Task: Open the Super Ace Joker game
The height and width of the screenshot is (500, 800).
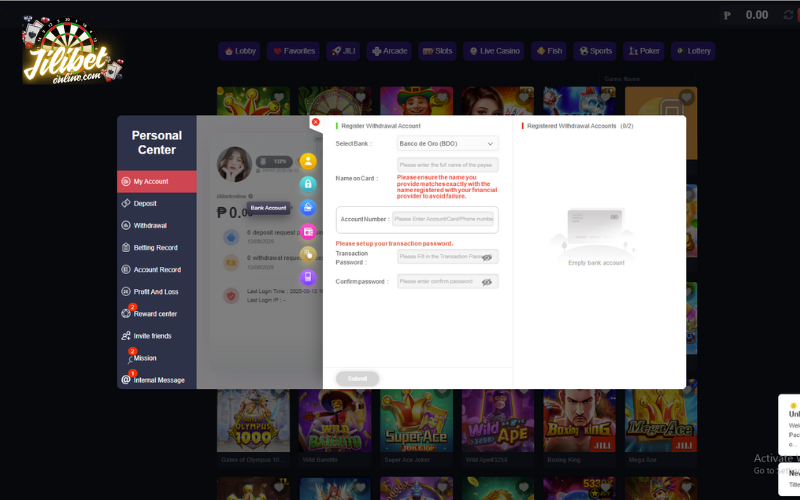Action: tap(416, 421)
